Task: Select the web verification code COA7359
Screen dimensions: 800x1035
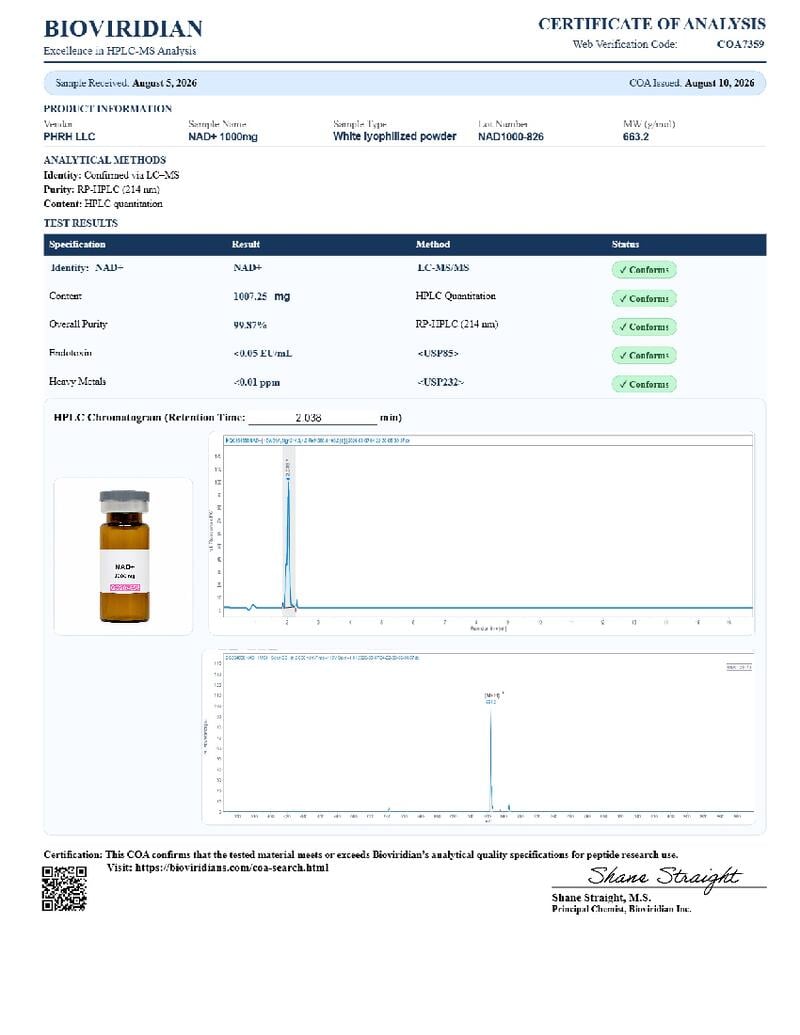Action: click(x=741, y=44)
